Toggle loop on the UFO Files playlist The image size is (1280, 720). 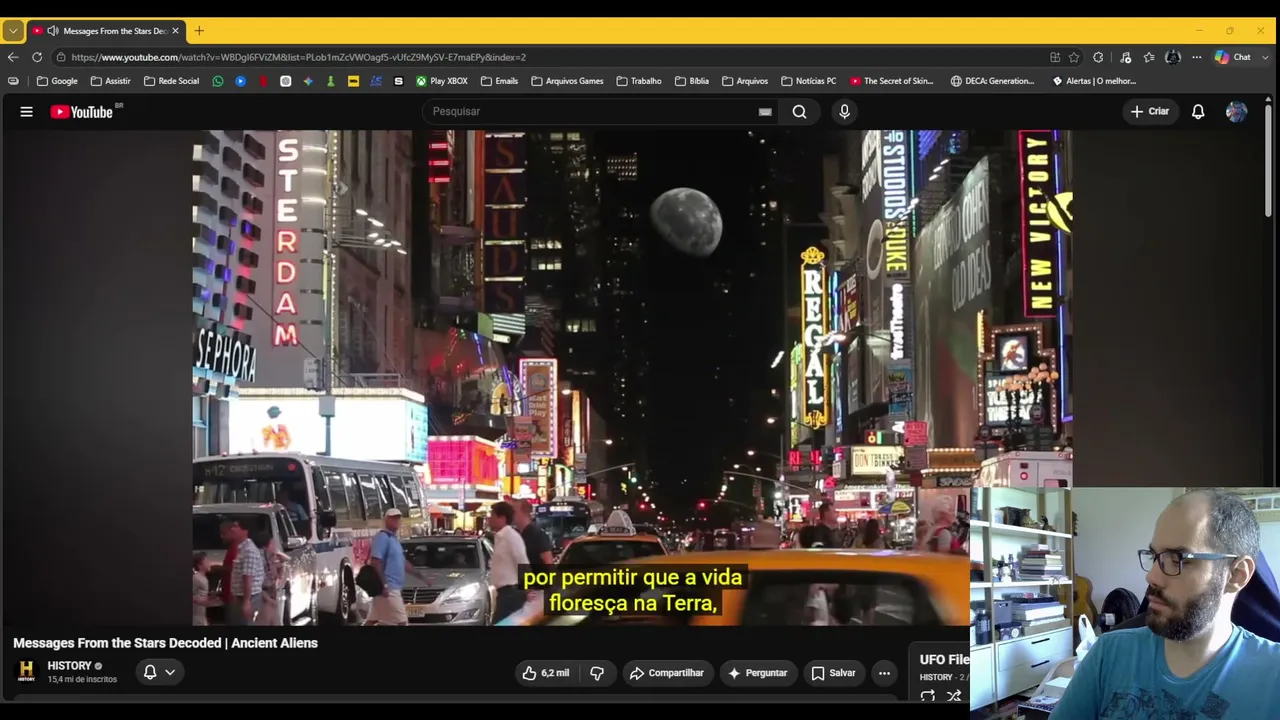tap(928, 696)
